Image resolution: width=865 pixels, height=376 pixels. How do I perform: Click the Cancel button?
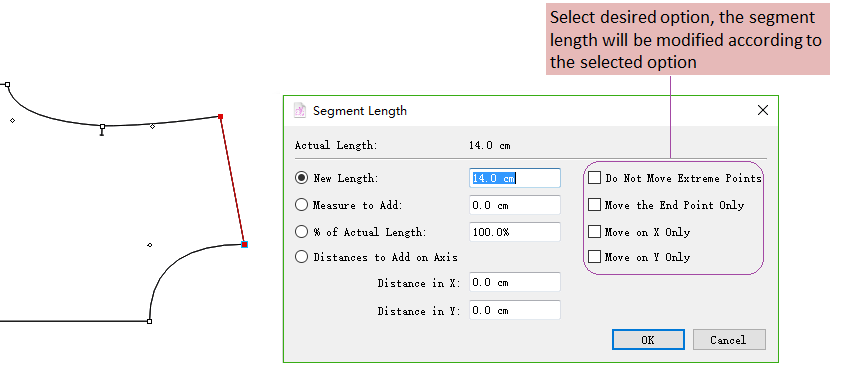click(x=729, y=340)
